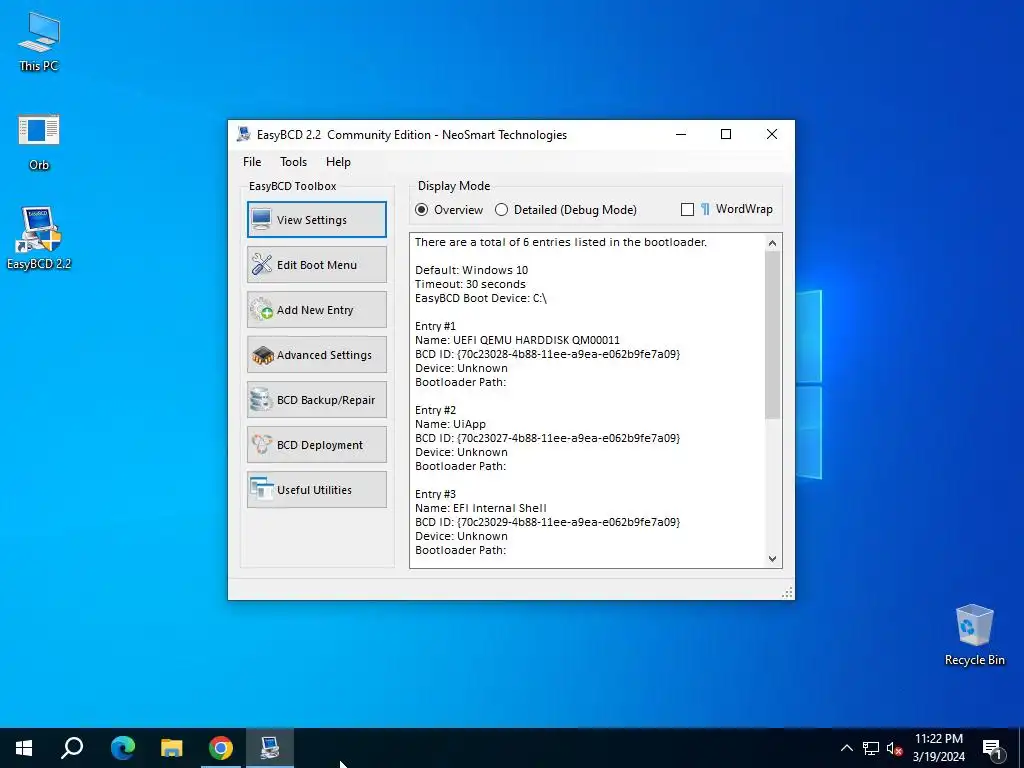The height and width of the screenshot is (768, 1024).
Task: Select the Overview display mode
Action: [422, 210]
